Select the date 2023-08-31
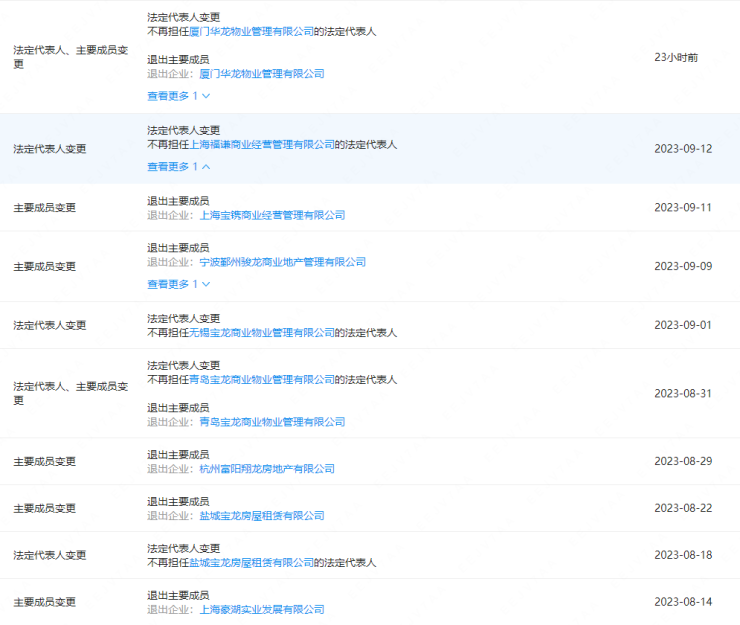The height and width of the screenshot is (625, 740). [x=682, y=394]
